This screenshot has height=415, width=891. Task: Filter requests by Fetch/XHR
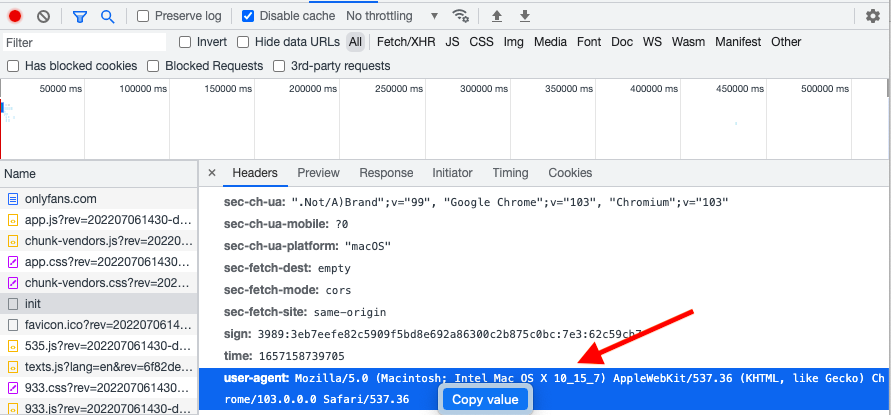tap(404, 42)
